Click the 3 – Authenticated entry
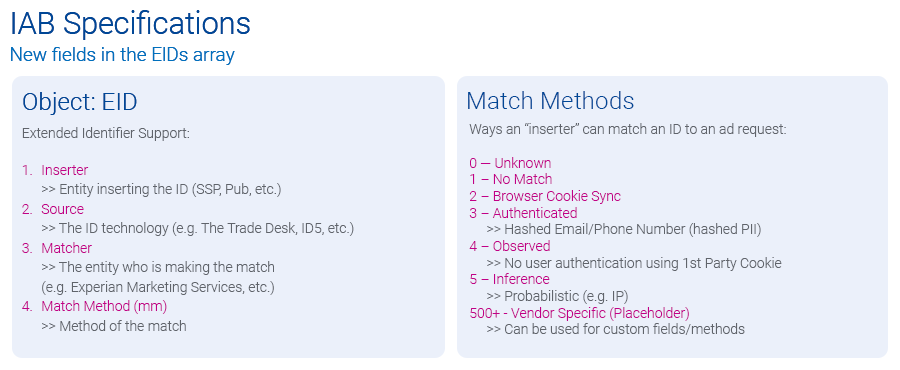Screen dimensions: 900x370 (x=523, y=213)
